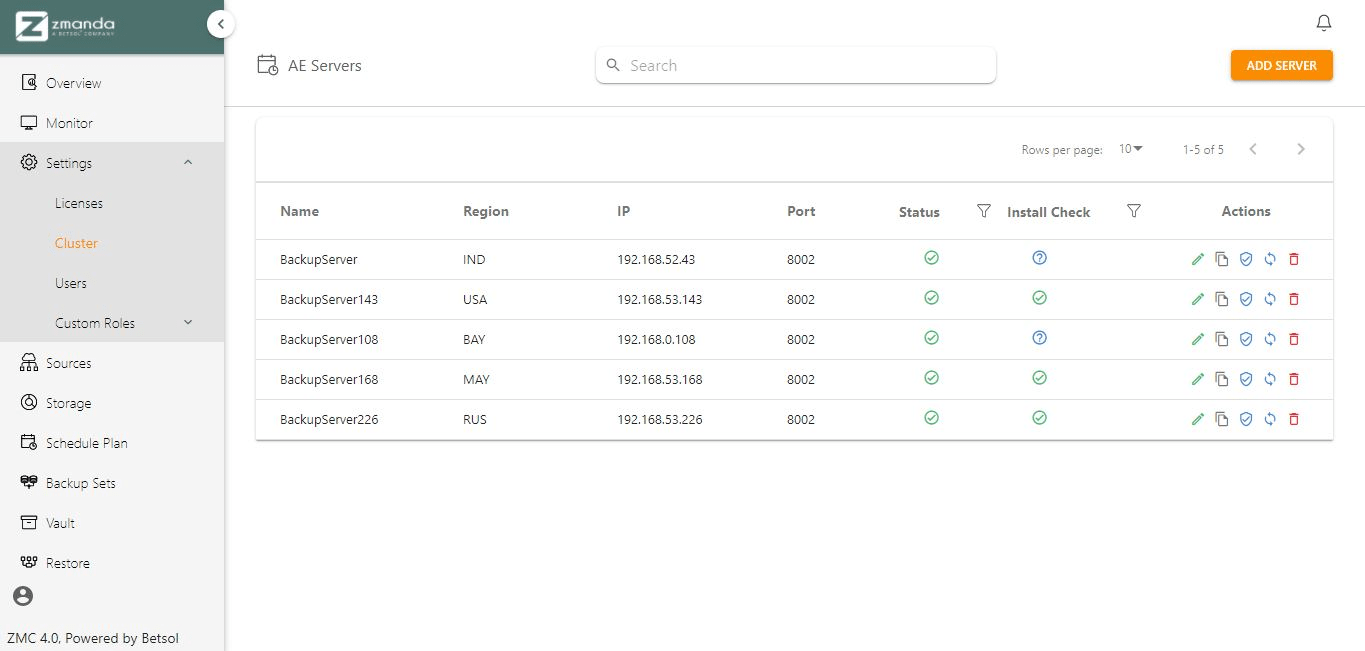Click the ADD SERVER button
Screen dimensions: 1365x651
click(1282, 66)
